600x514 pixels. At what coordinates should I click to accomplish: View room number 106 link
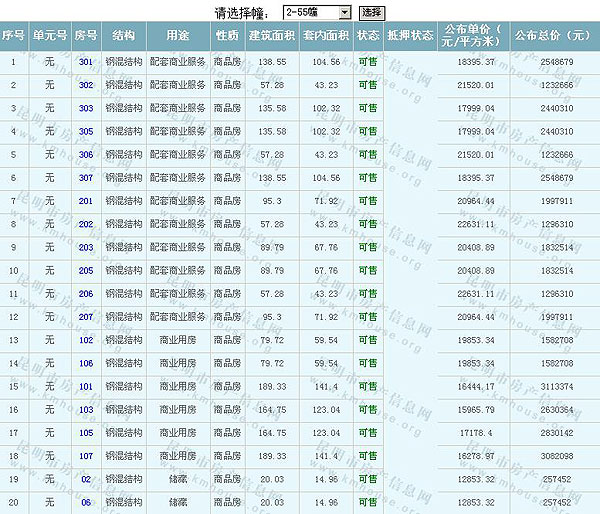pos(86,363)
